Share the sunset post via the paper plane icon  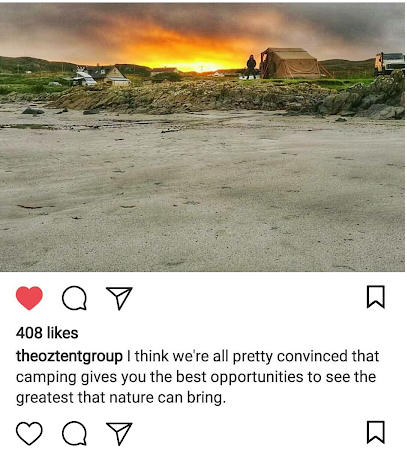119,298
